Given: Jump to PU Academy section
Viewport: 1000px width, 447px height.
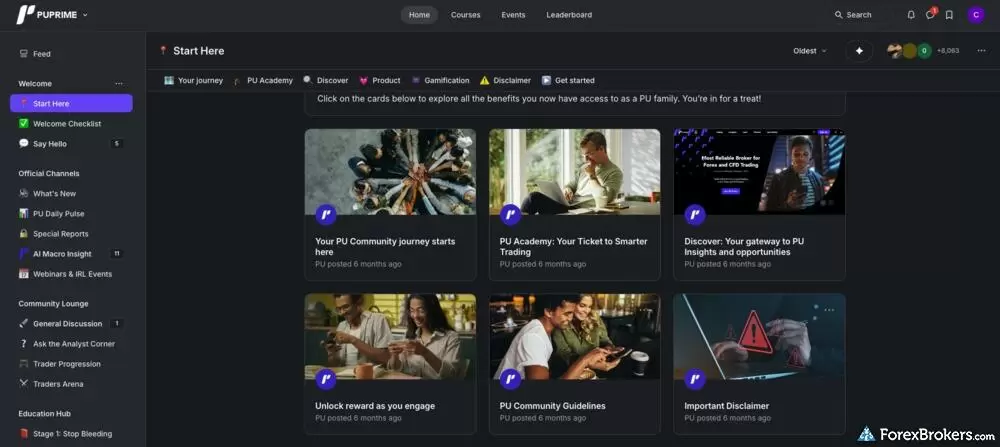Looking at the screenshot, I should point(263,80).
